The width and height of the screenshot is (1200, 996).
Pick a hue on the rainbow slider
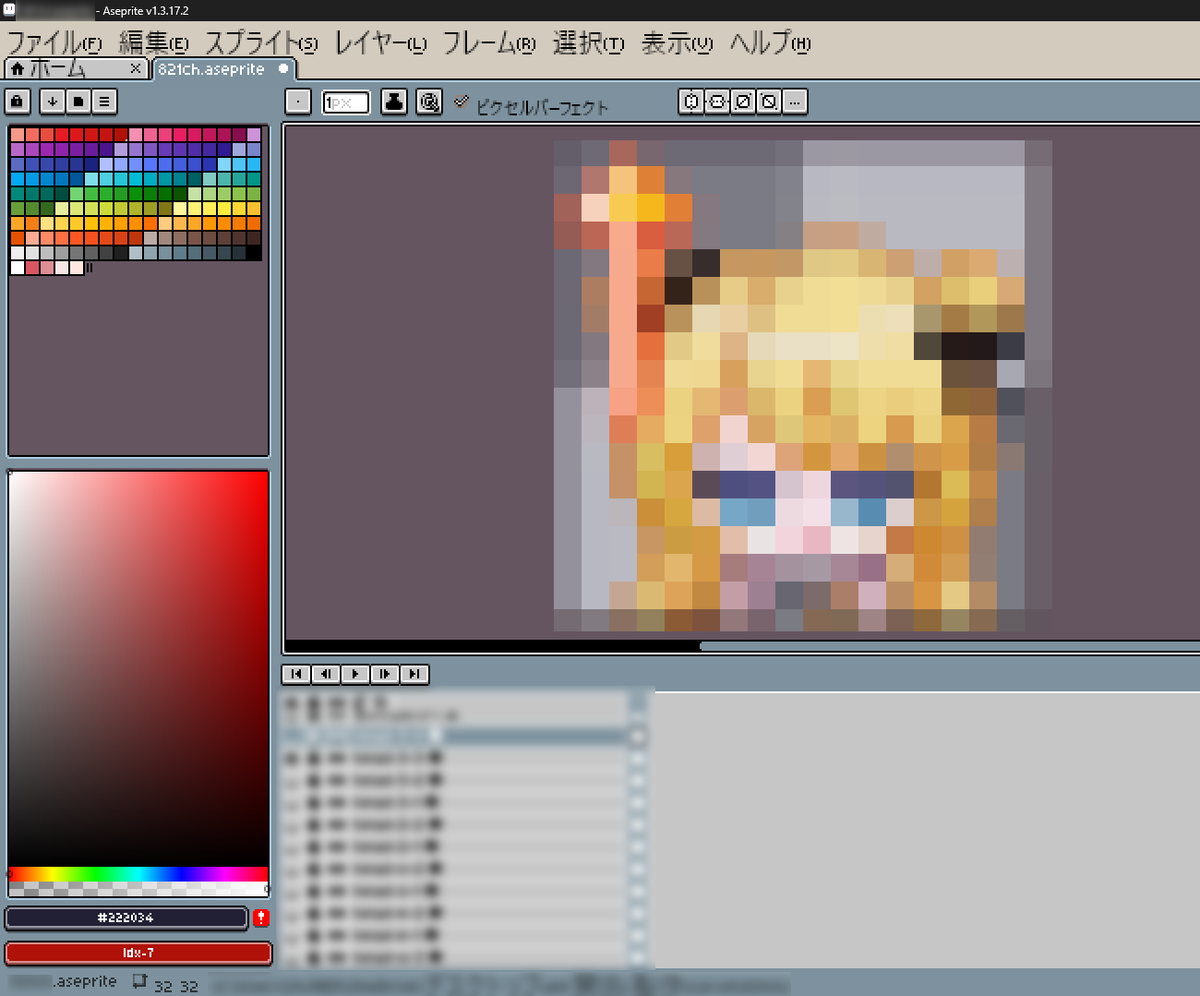coord(138,874)
